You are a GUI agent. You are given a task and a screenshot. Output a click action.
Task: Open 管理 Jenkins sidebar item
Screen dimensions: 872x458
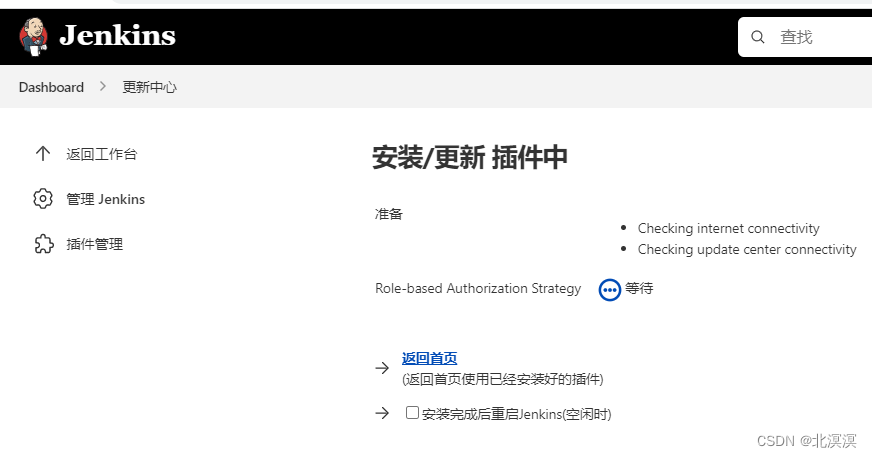(106, 199)
